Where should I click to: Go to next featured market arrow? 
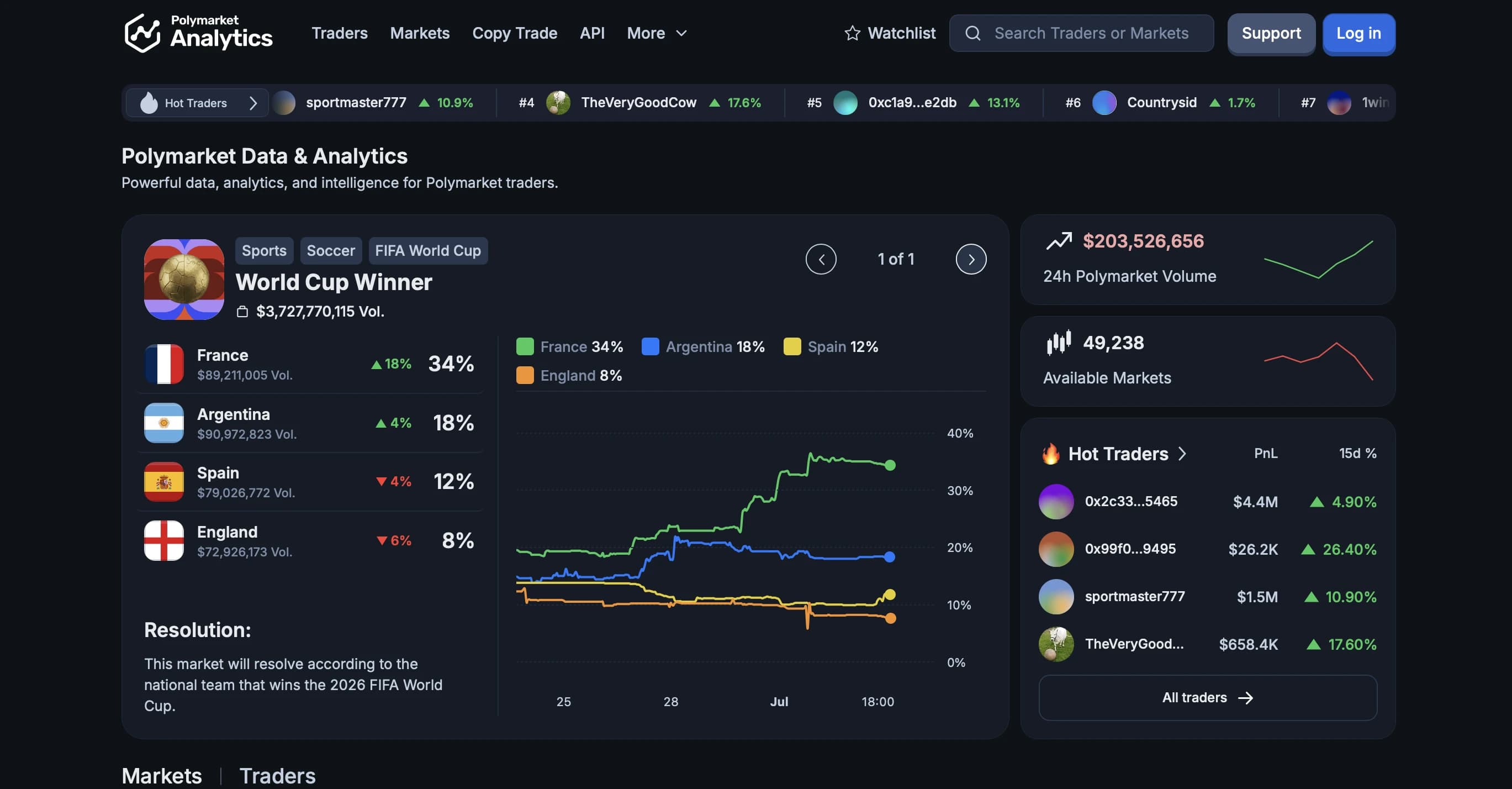pos(971,259)
